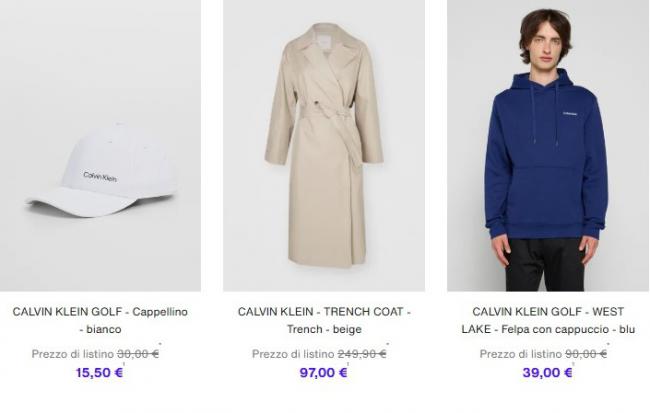Click 'Prezzo di listino' under the cap
The image size is (650, 413).
pyautogui.click(x=73, y=354)
